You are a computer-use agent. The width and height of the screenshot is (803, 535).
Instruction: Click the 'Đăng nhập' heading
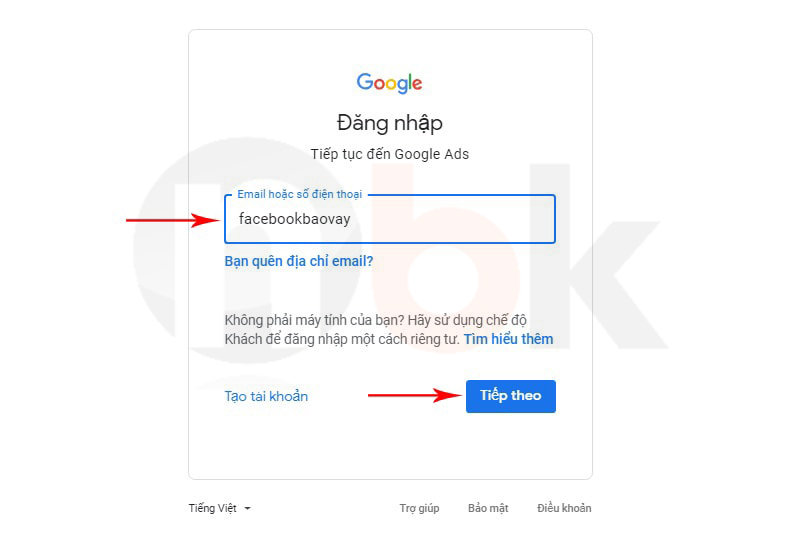390,123
